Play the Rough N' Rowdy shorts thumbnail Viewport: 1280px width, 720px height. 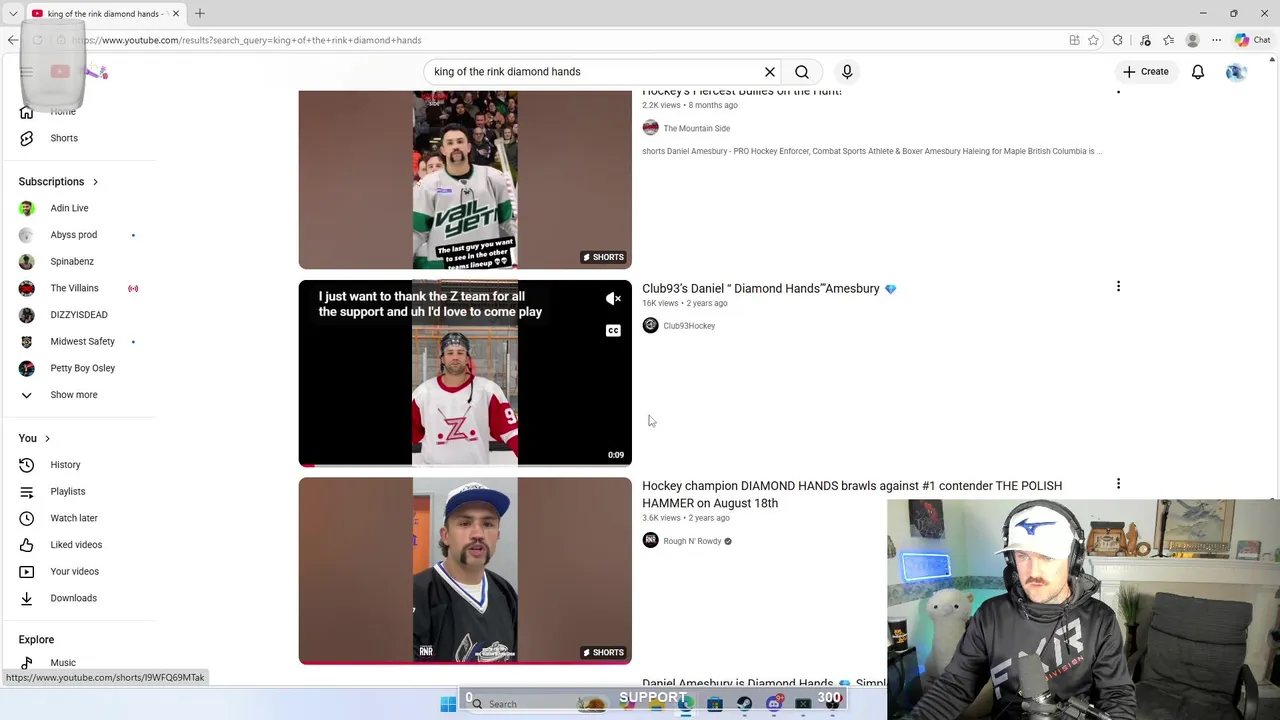pos(465,571)
